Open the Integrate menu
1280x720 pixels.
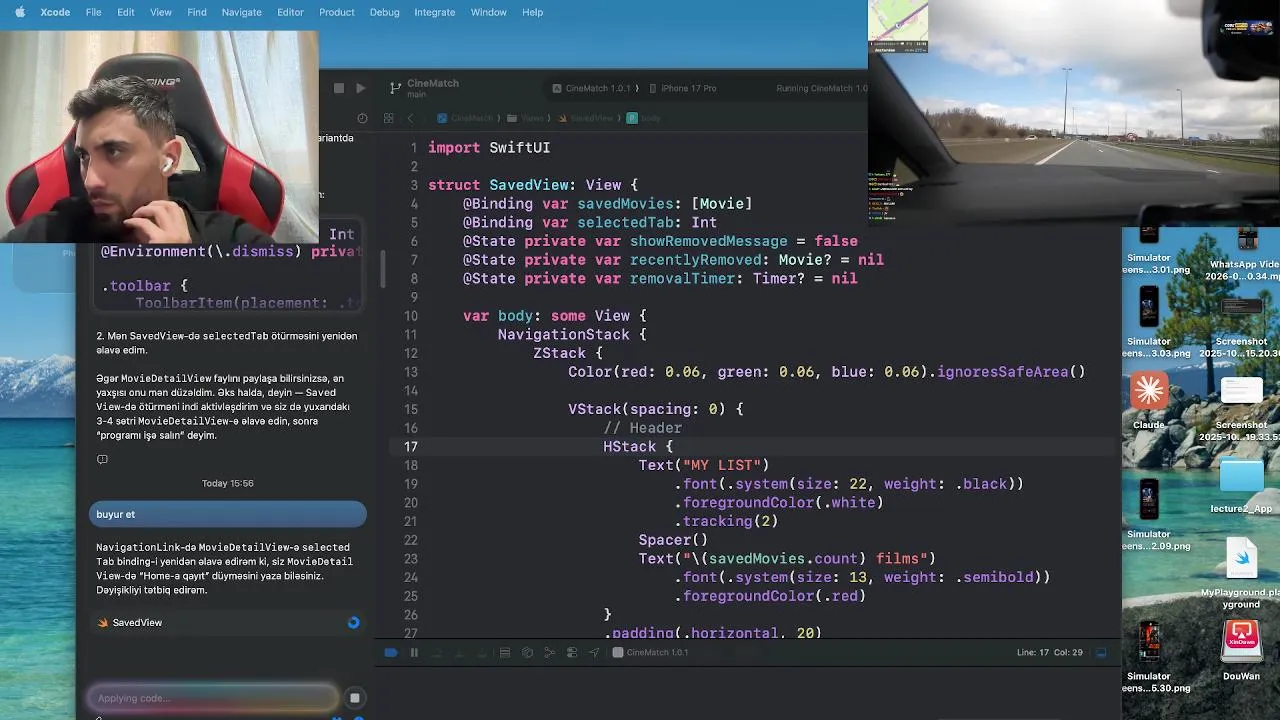[x=435, y=12]
